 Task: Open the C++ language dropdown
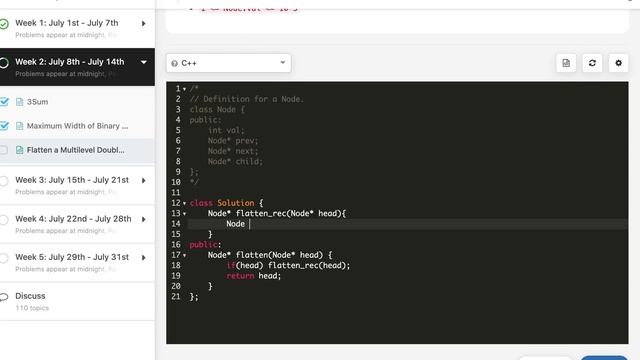click(x=229, y=63)
